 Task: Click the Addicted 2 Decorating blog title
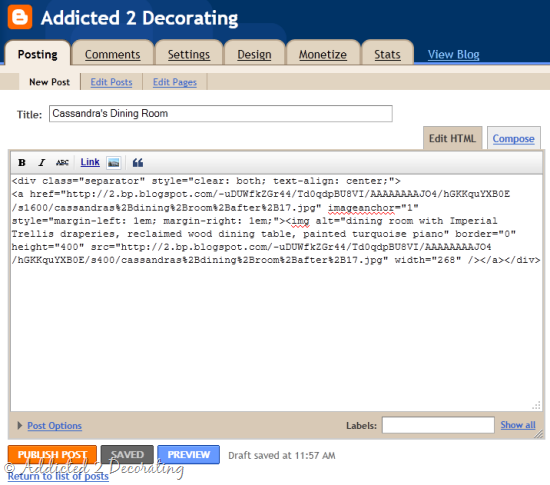[x=140, y=18]
